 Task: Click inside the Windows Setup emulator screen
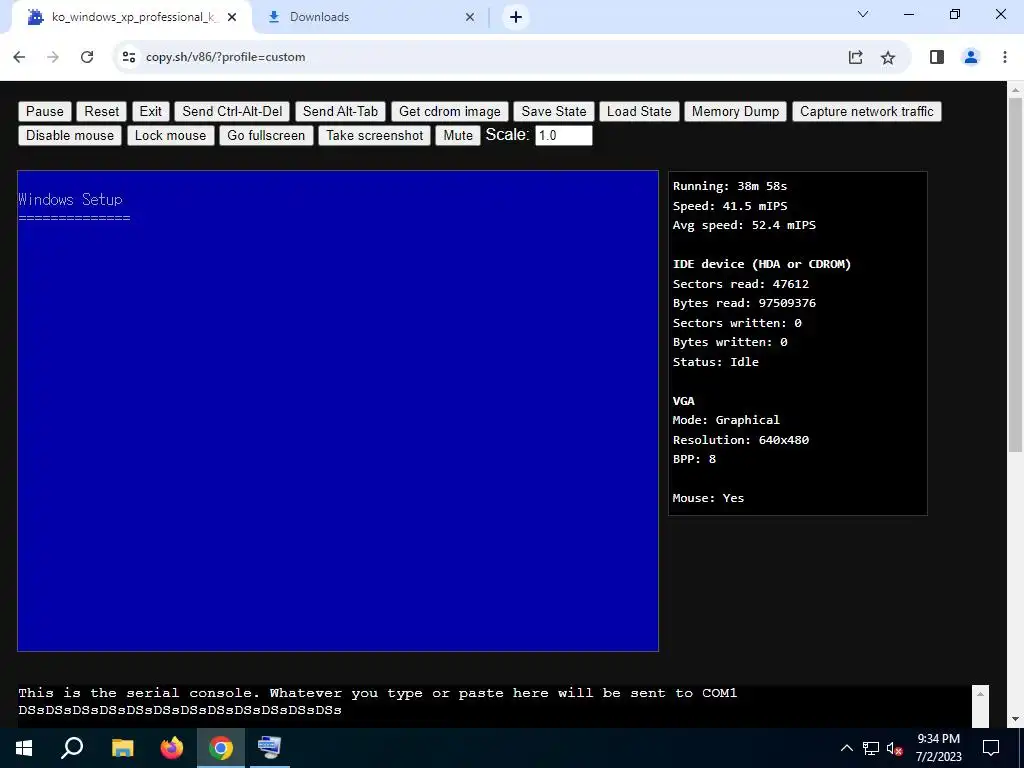point(338,411)
